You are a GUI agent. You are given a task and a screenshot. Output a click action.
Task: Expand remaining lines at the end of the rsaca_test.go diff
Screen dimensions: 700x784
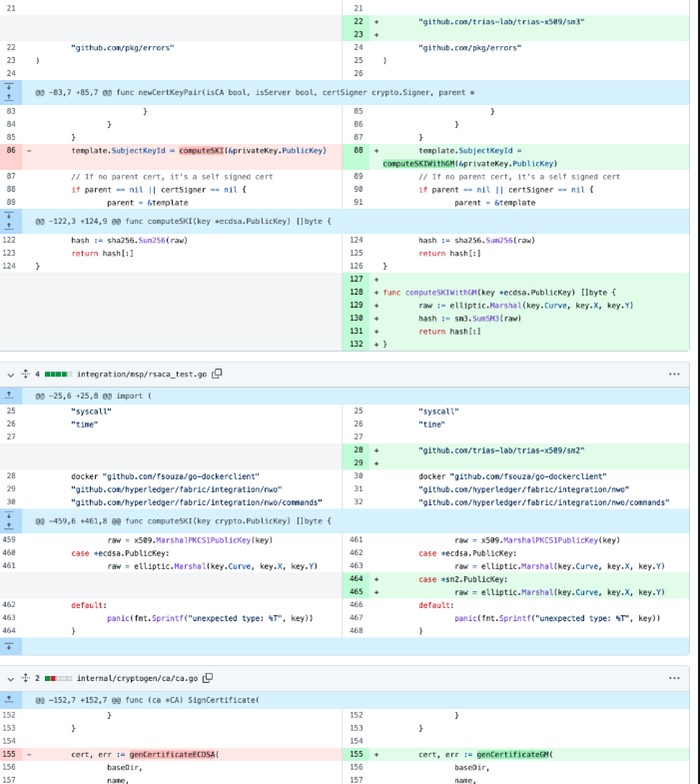9,646
